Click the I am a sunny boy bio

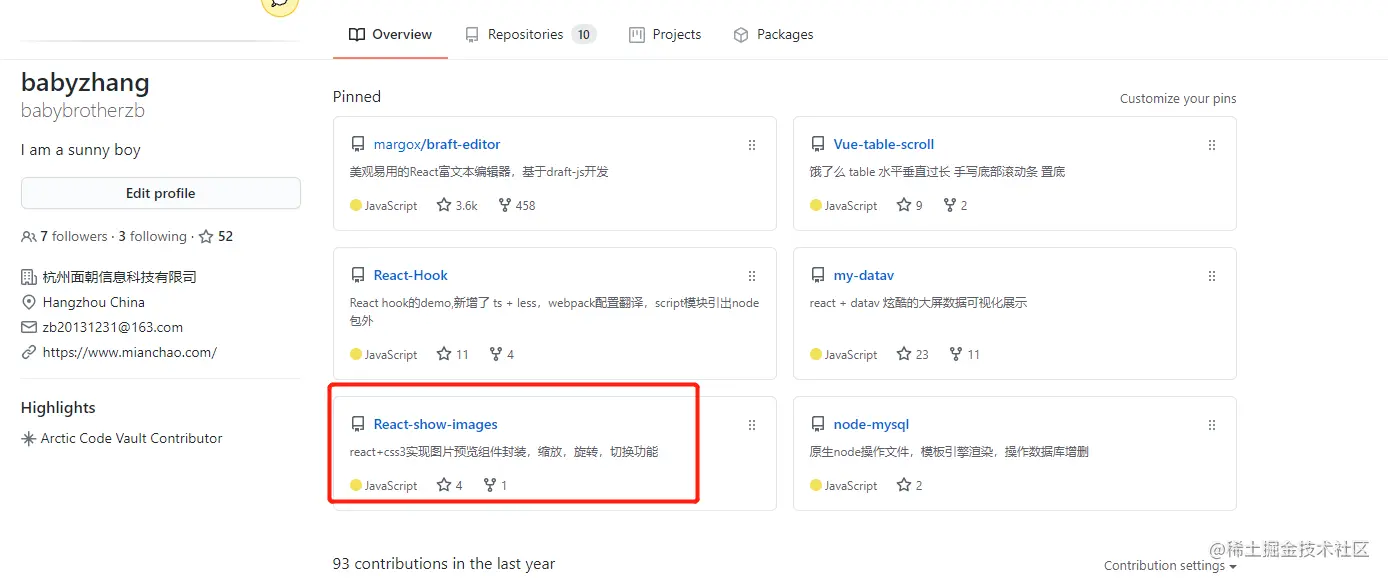(81, 150)
